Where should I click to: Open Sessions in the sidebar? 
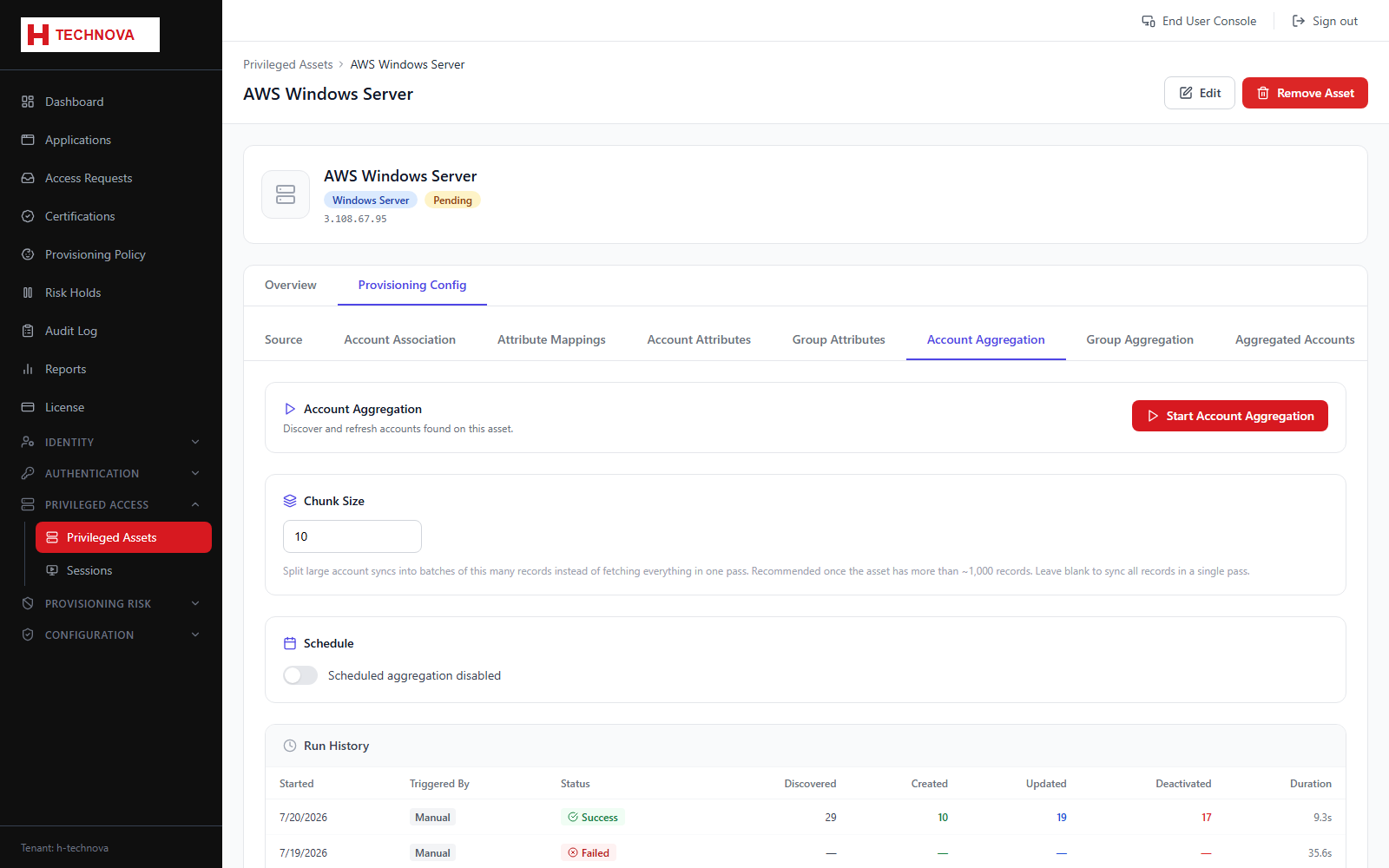click(123, 570)
